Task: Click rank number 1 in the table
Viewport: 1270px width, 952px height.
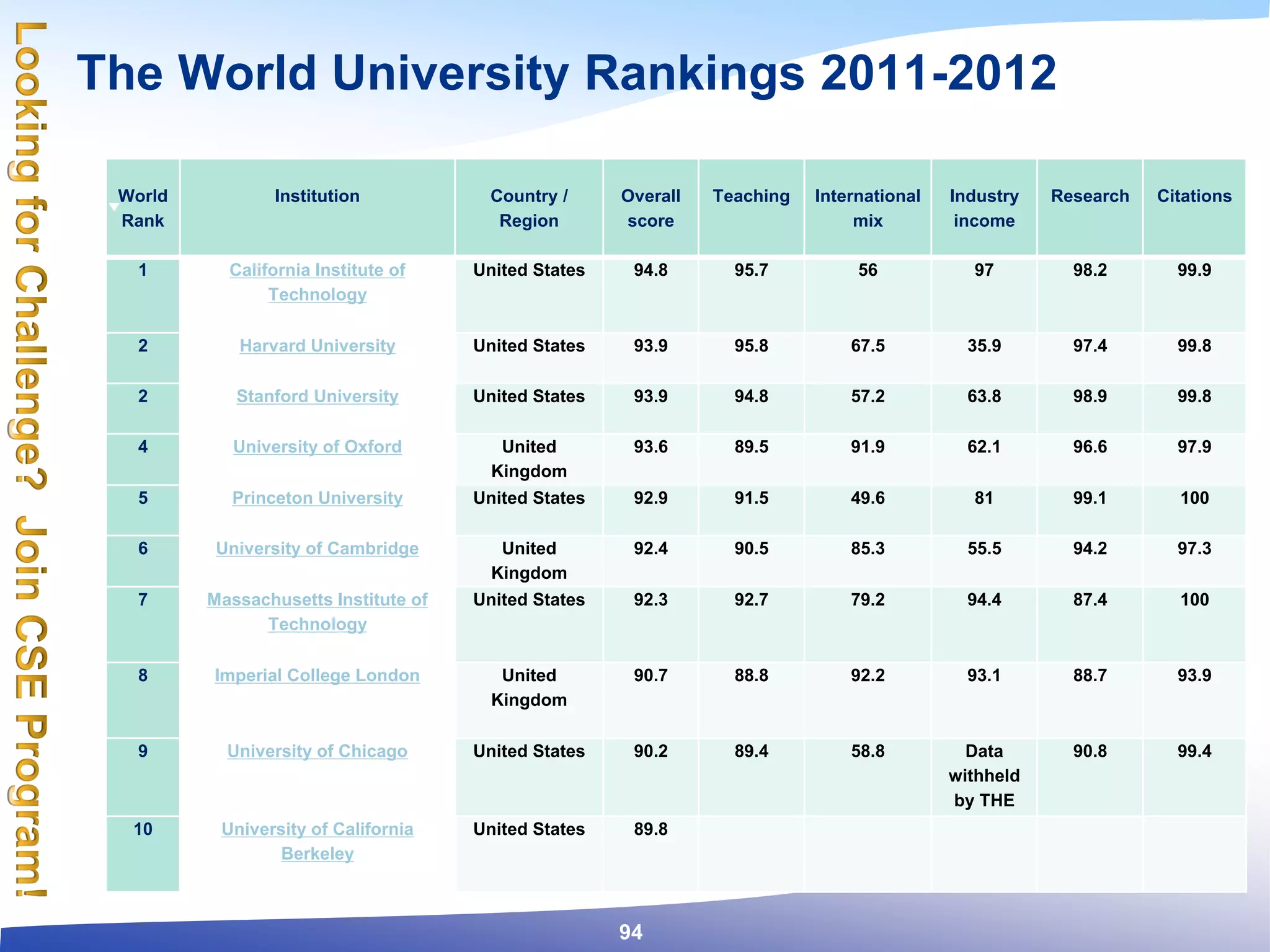Action: 143,270
